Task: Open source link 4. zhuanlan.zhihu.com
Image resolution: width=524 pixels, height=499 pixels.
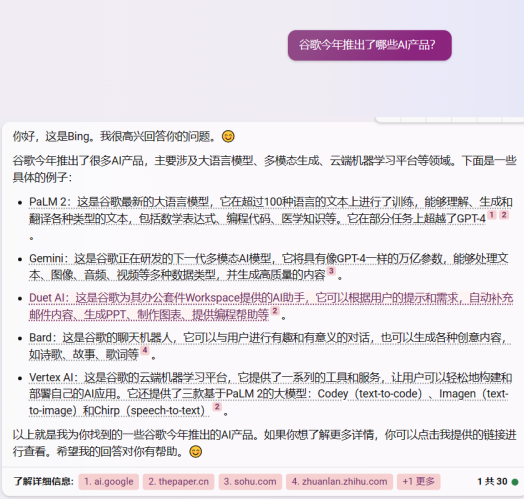Action: [x=339, y=482]
